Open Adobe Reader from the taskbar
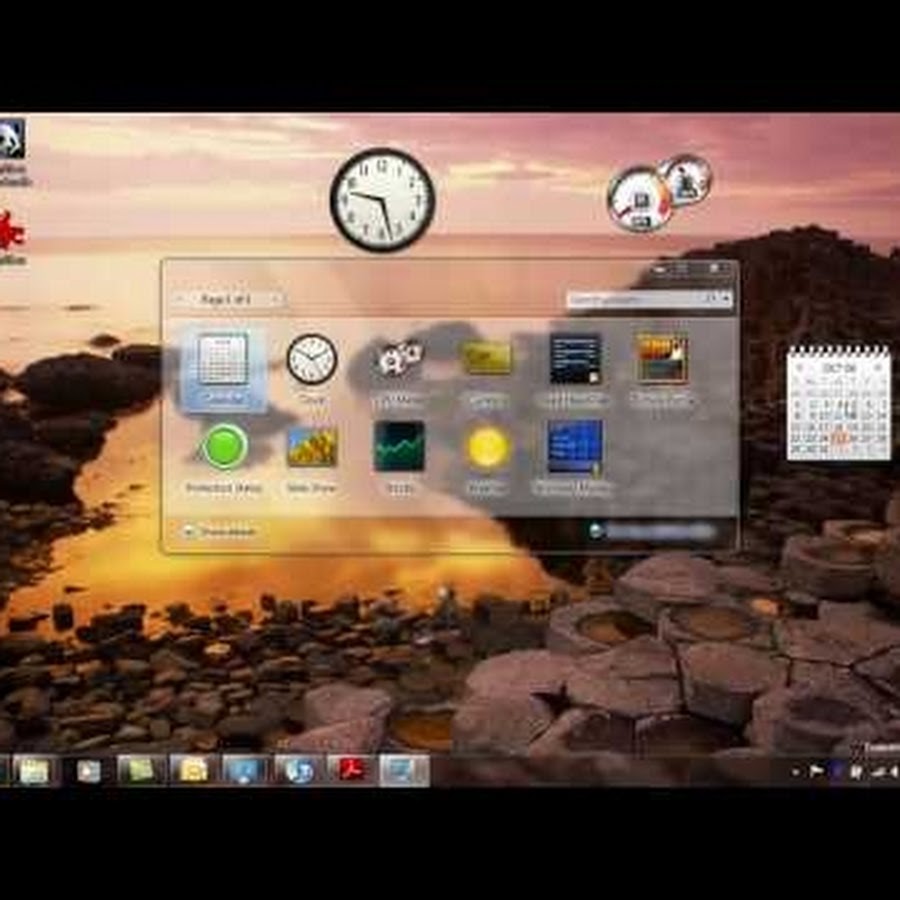This screenshot has height=900, width=900. pyautogui.click(x=351, y=770)
